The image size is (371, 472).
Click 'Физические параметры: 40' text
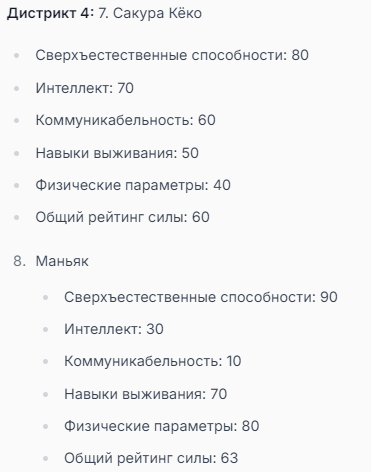[133, 185]
